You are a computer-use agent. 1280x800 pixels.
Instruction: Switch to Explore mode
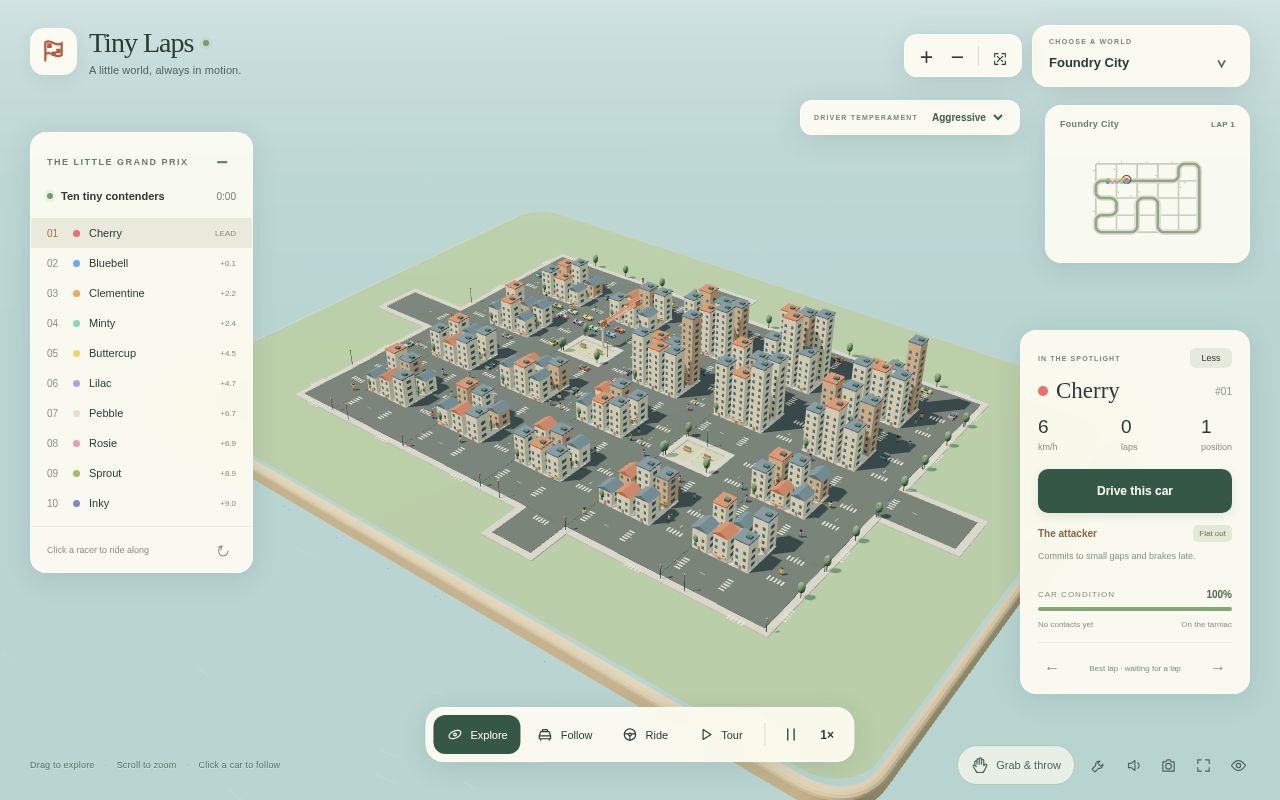[477, 735]
